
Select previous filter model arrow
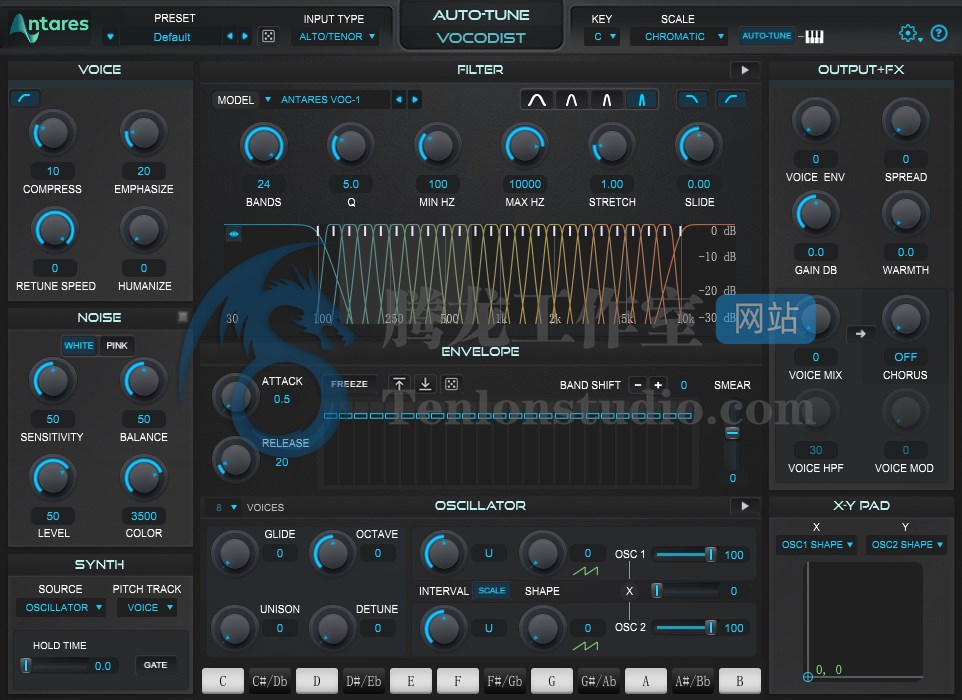[399, 99]
